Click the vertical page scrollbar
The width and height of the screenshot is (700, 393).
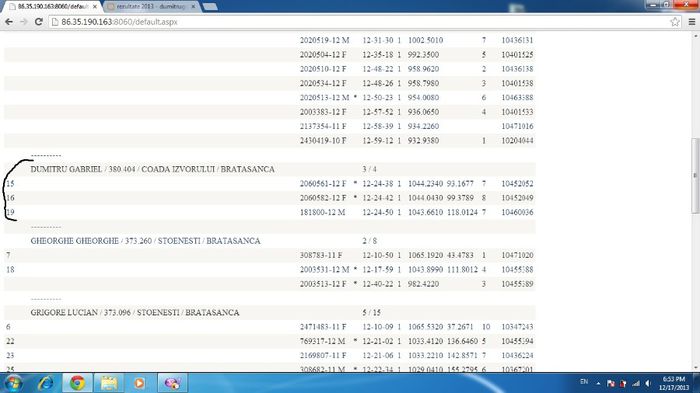[x=695, y=176]
